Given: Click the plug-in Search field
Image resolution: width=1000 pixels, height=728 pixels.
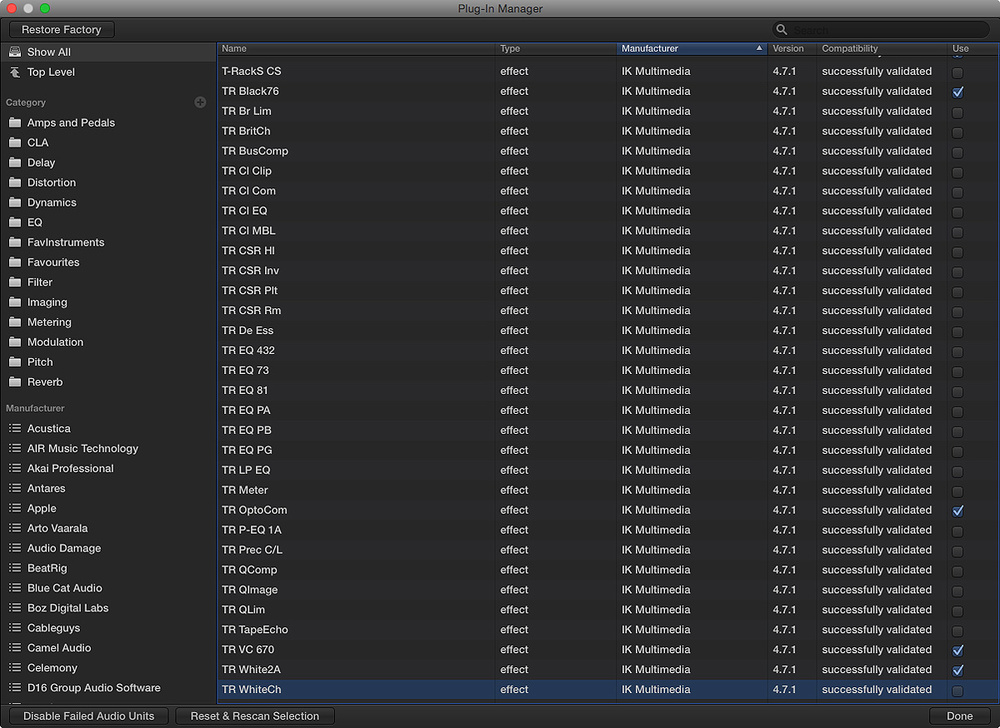Looking at the screenshot, I should click(881, 29).
